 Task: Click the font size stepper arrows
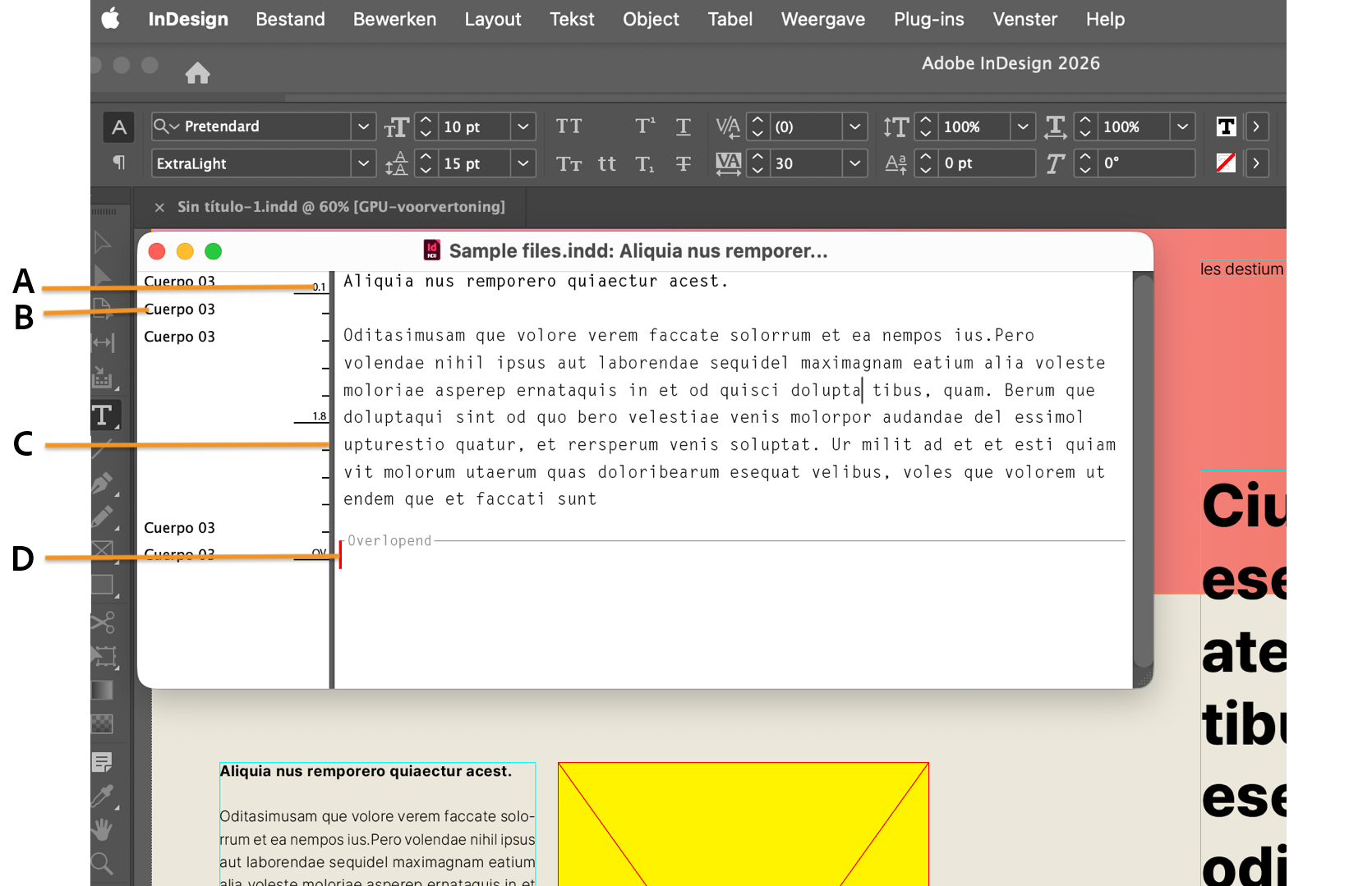coord(426,126)
